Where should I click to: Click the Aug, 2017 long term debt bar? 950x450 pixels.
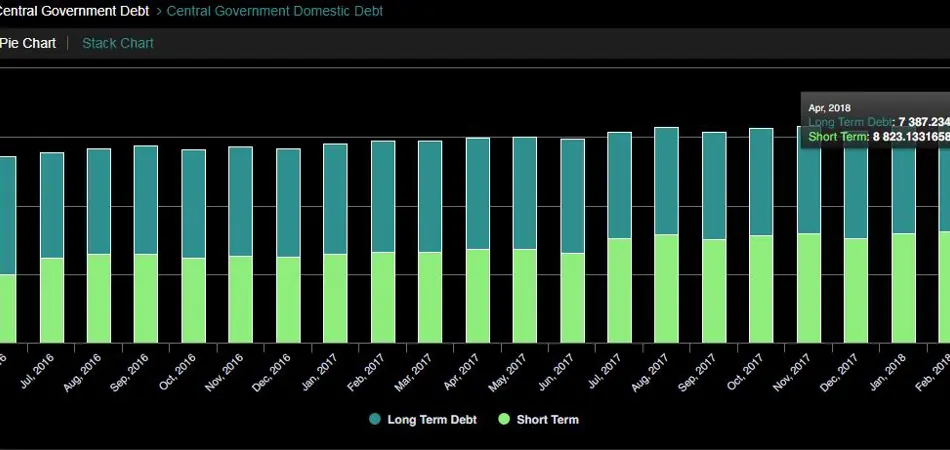tap(667, 180)
